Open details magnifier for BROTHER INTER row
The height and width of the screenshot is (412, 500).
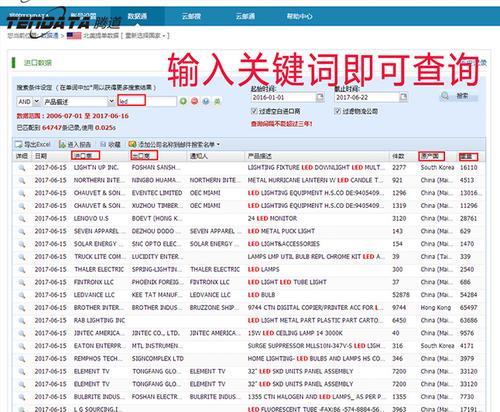coord(22,308)
